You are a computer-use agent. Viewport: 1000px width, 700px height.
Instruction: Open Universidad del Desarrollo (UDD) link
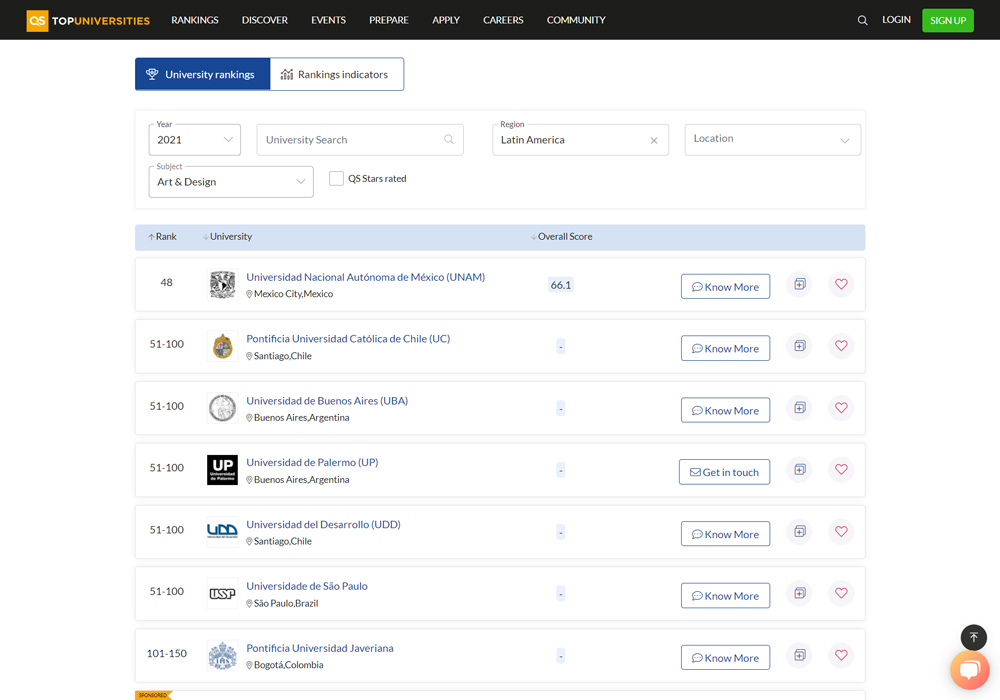point(323,524)
